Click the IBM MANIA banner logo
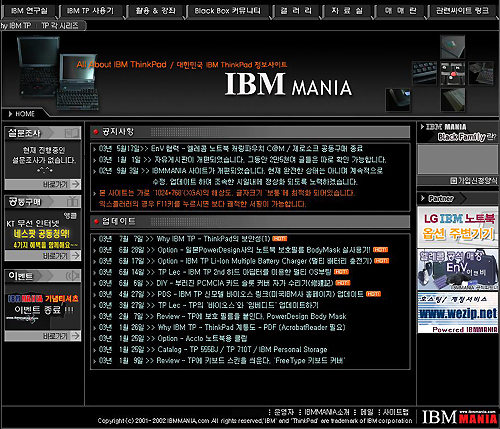This screenshot has height=429, width=500. (x=288, y=84)
